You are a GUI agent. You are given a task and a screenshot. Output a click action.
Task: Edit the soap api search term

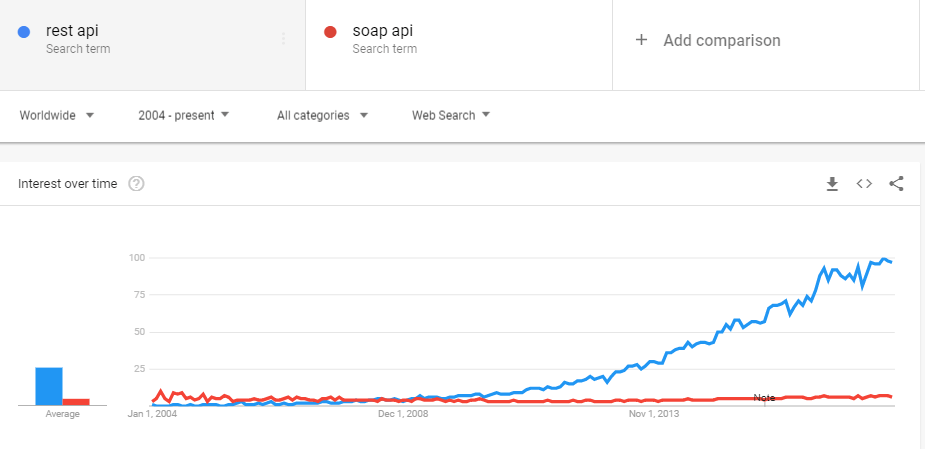pos(382,31)
